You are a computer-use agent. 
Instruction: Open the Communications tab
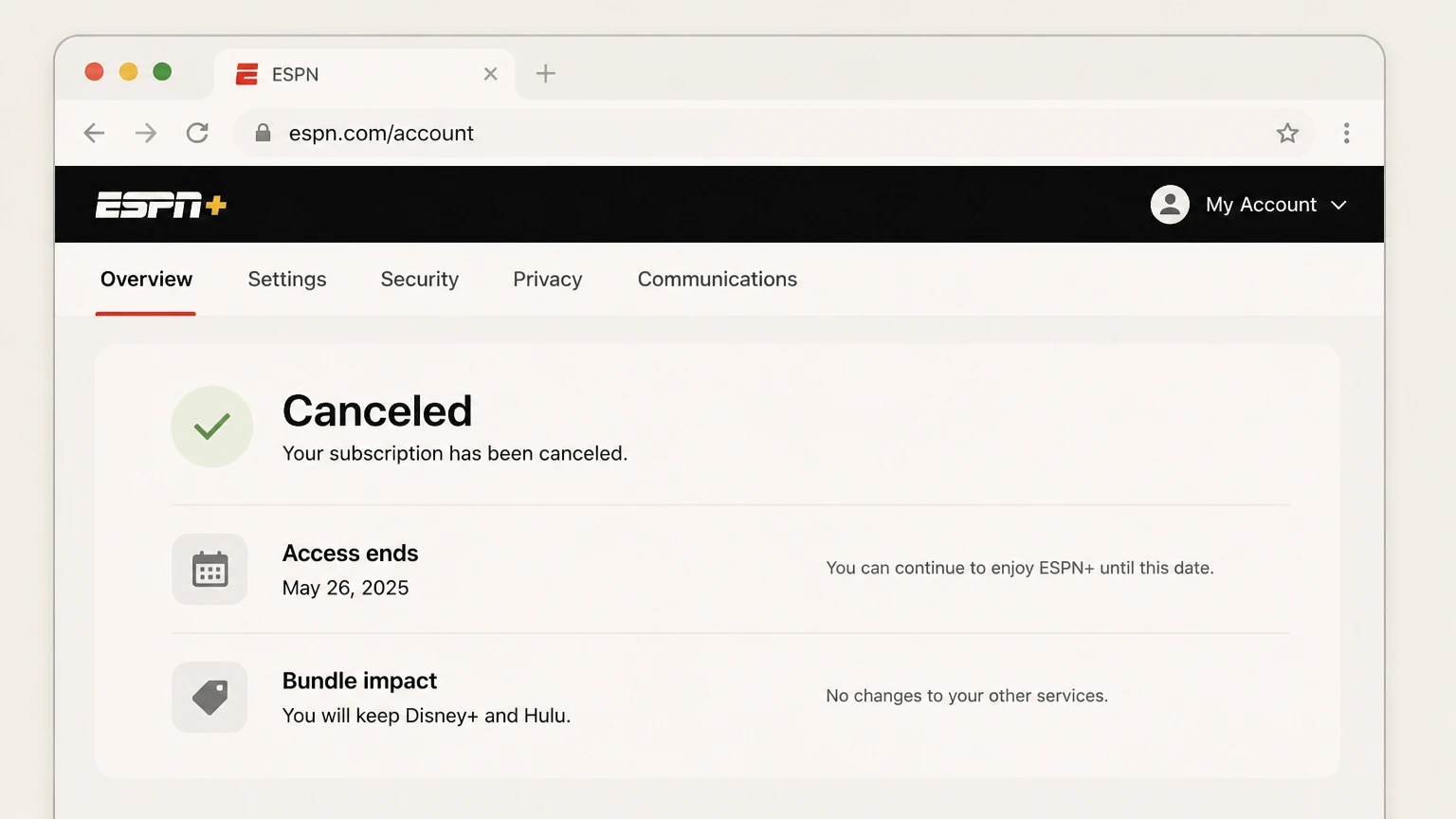tap(718, 280)
